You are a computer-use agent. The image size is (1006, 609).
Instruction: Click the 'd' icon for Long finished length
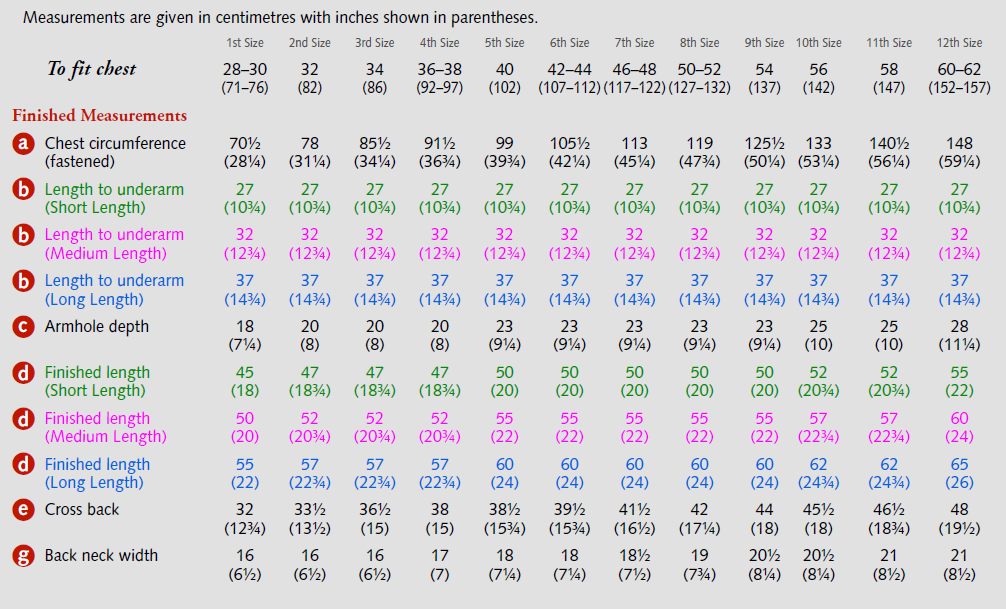[x=23, y=465]
